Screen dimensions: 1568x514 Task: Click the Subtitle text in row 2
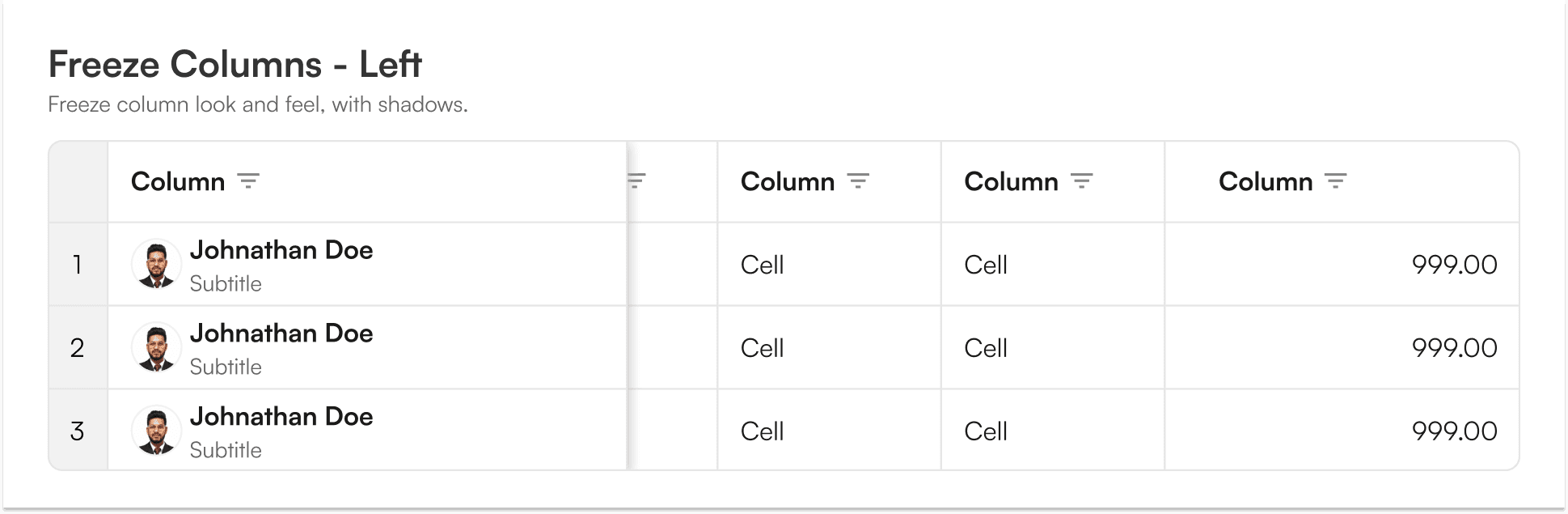click(226, 367)
